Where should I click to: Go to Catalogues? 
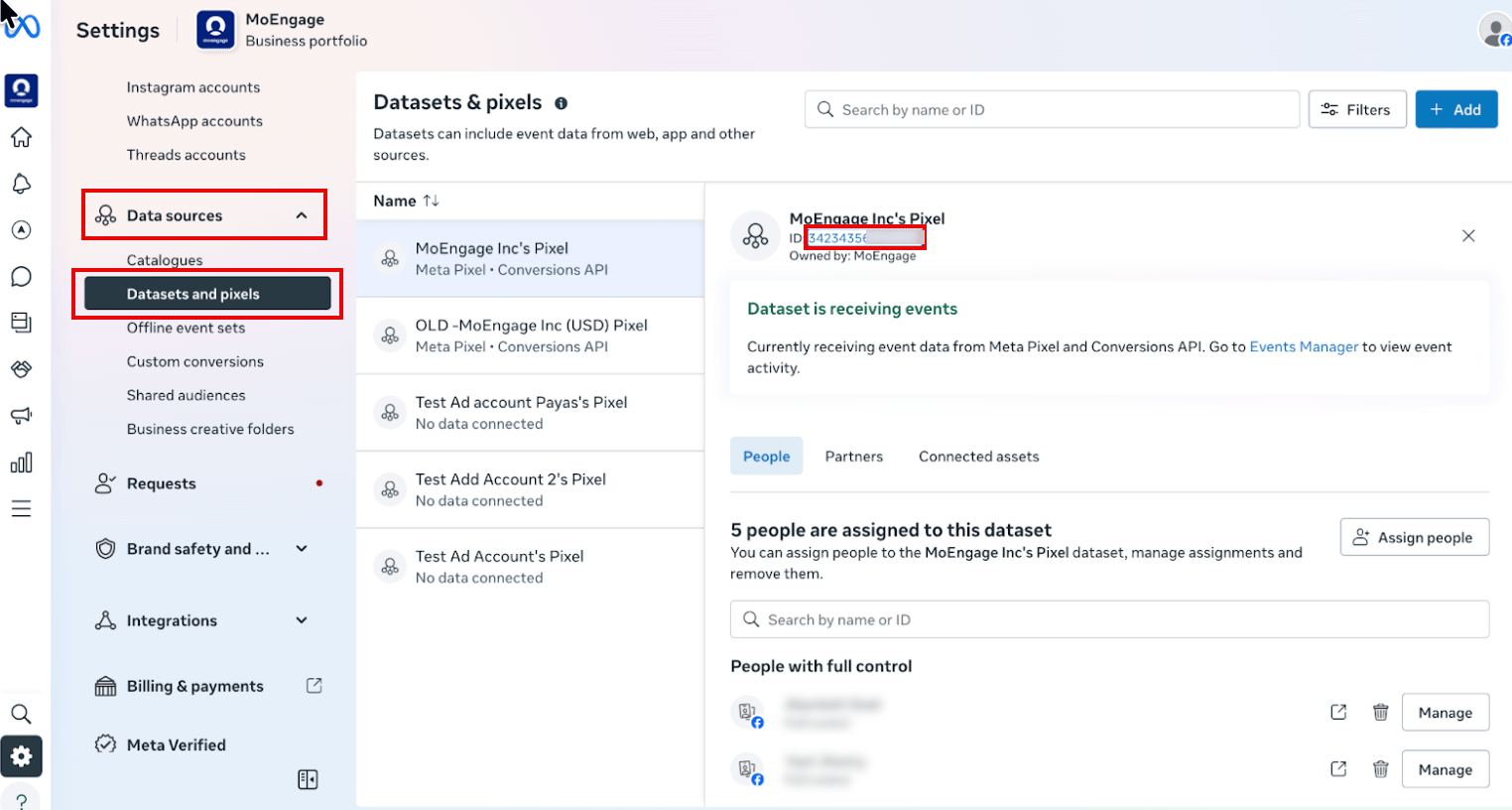pos(165,260)
